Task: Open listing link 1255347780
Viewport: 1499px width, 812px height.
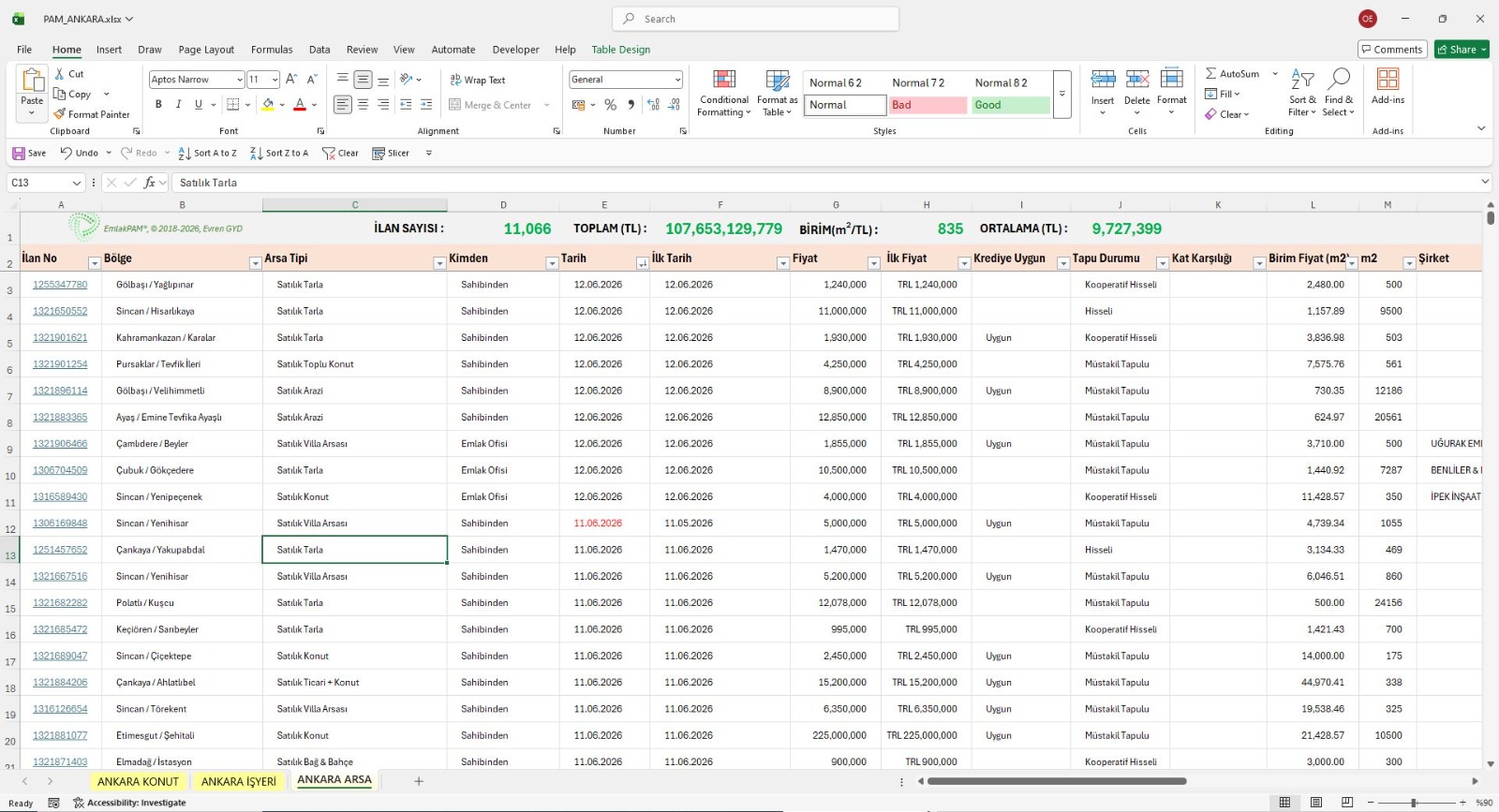Action: (60, 285)
